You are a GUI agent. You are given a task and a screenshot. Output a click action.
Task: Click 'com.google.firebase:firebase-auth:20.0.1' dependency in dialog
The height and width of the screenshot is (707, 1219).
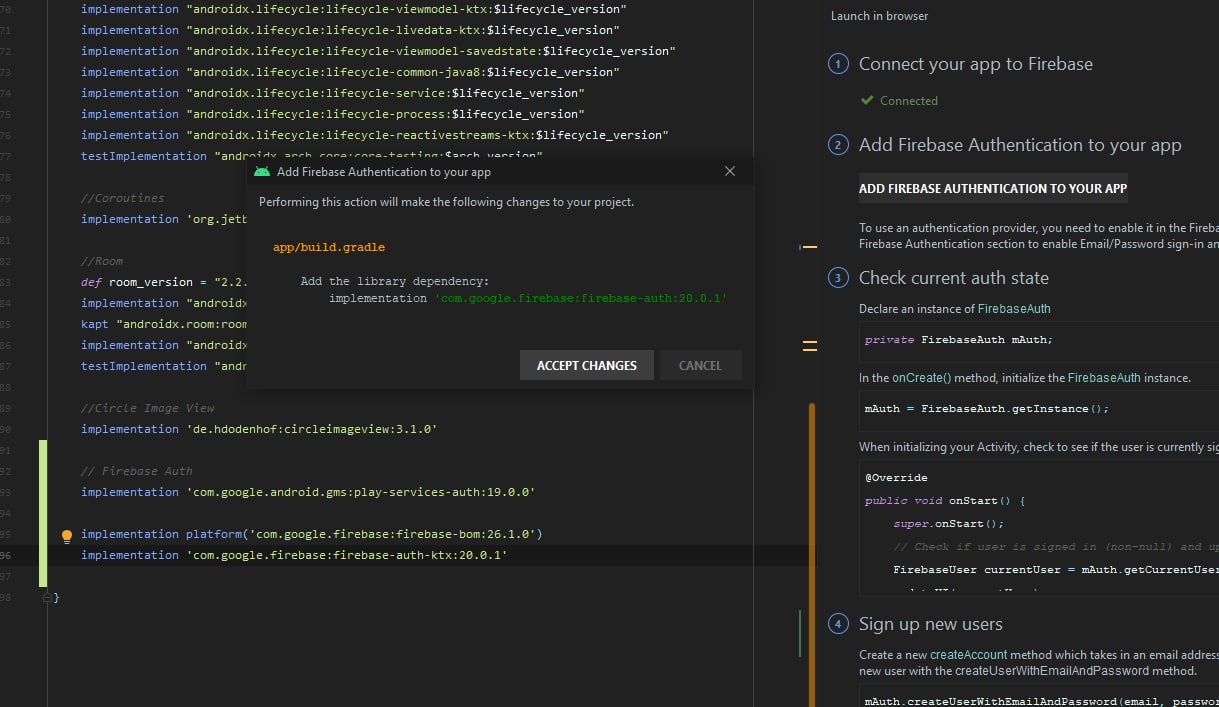tap(581, 298)
